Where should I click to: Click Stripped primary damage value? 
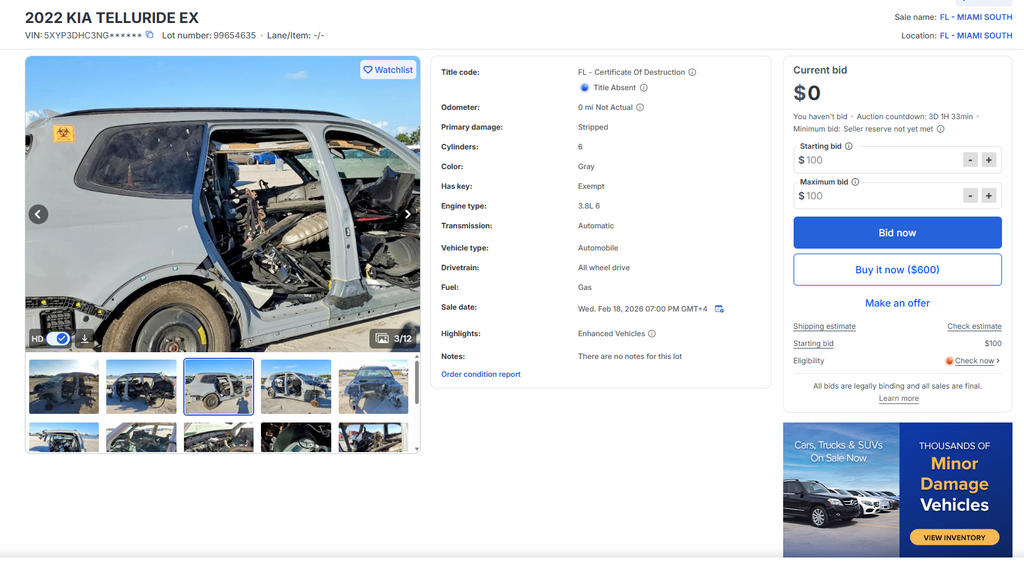pyautogui.click(x=593, y=127)
